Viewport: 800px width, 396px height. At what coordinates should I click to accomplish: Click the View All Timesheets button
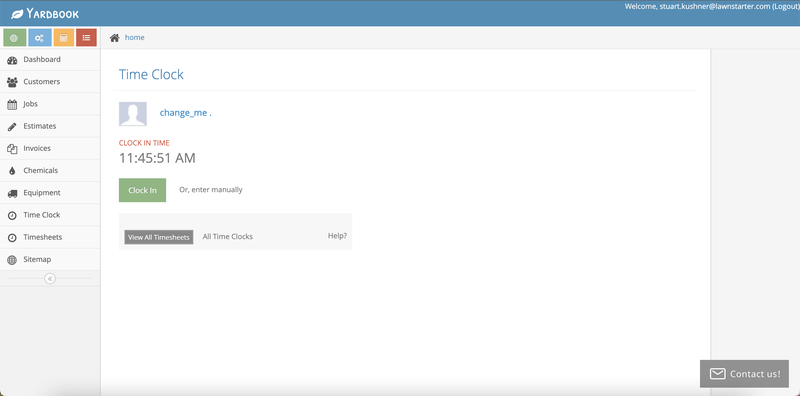point(159,237)
